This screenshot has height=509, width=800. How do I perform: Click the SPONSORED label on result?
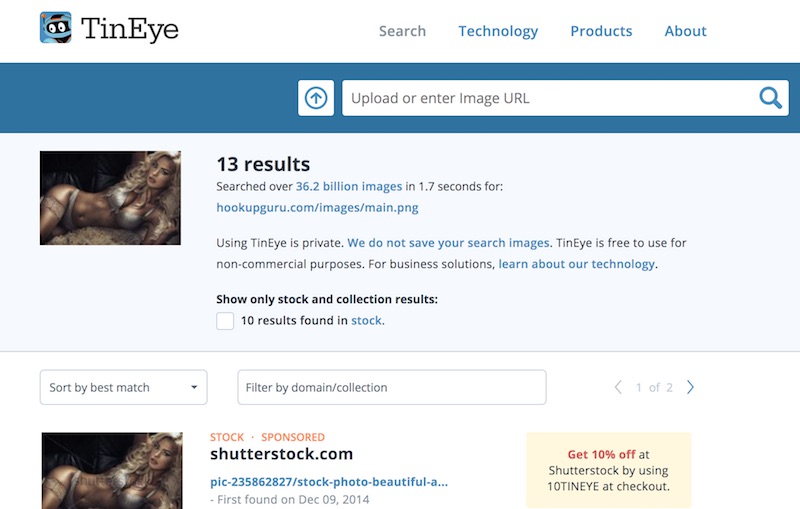(x=293, y=437)
